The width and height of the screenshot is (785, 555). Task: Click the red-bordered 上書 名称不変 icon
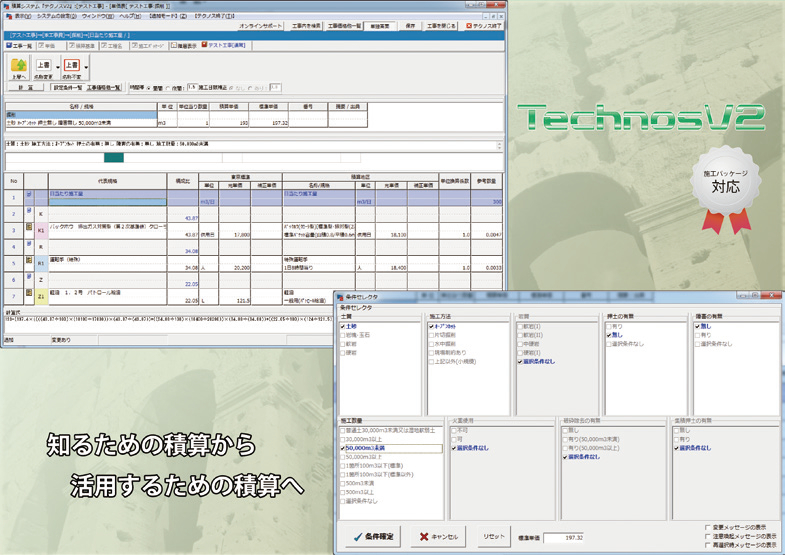pos(72,65)
